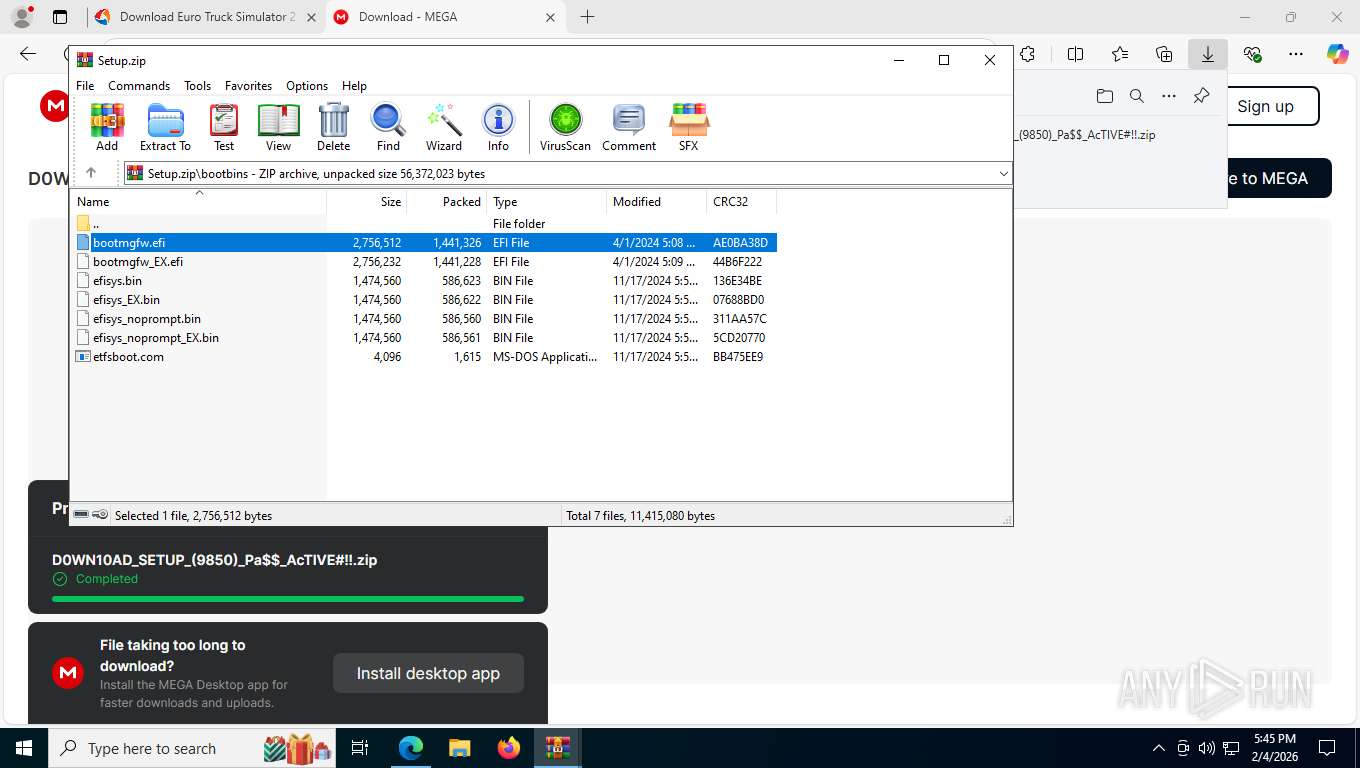Launch the Wizard tool
This screenshot has height=768, width=1360.
tap(444, 127)
